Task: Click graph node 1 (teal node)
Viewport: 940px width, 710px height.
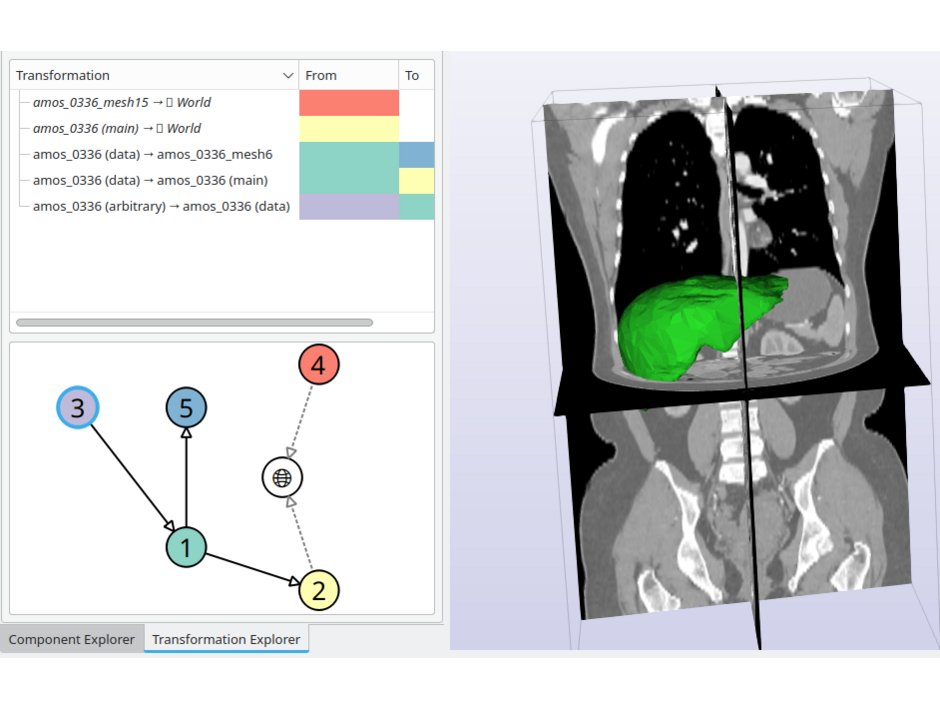Action: pyautogui.click(x=186, y=547)
